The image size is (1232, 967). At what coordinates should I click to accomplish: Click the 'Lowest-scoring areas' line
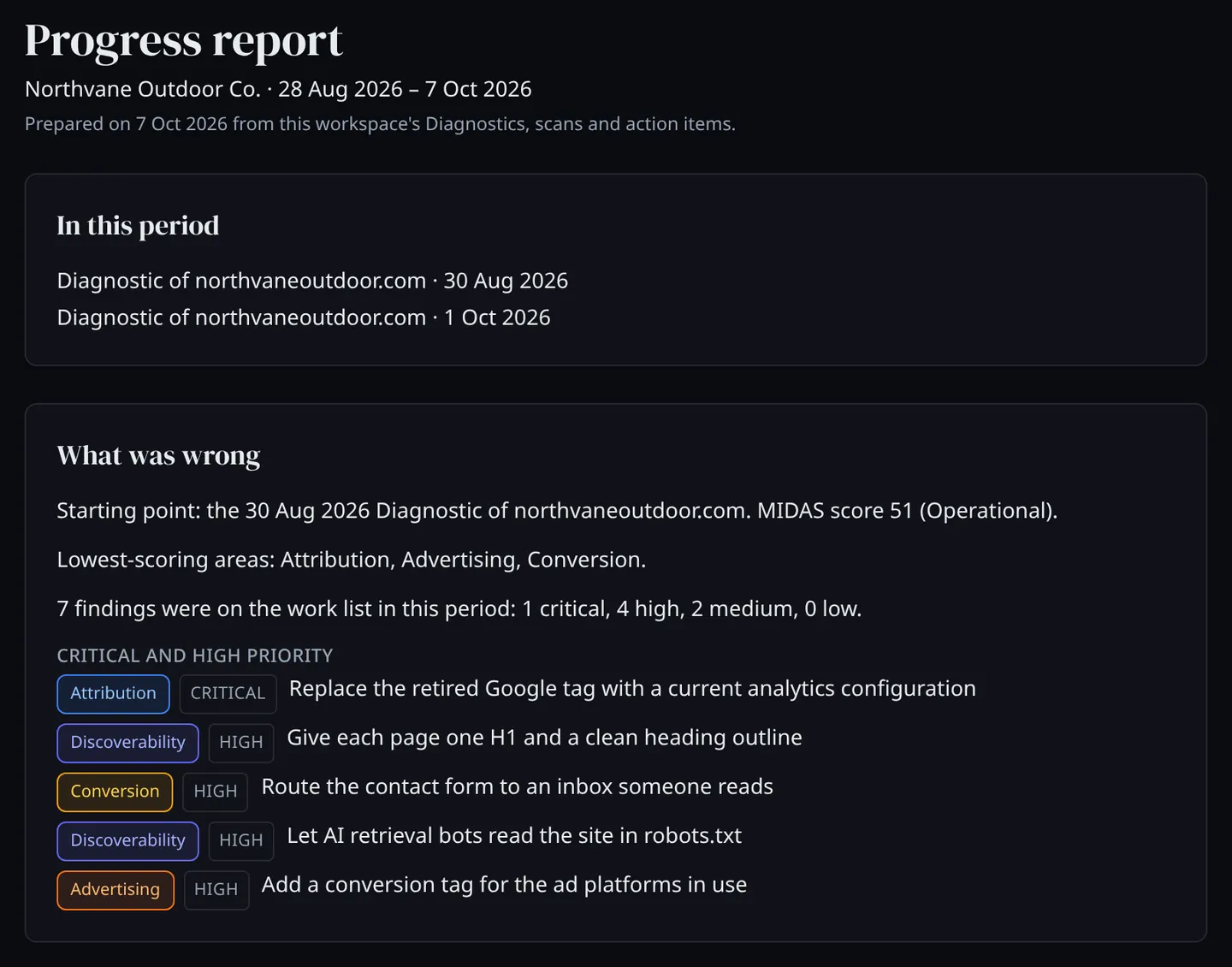[x=351, y=560]
